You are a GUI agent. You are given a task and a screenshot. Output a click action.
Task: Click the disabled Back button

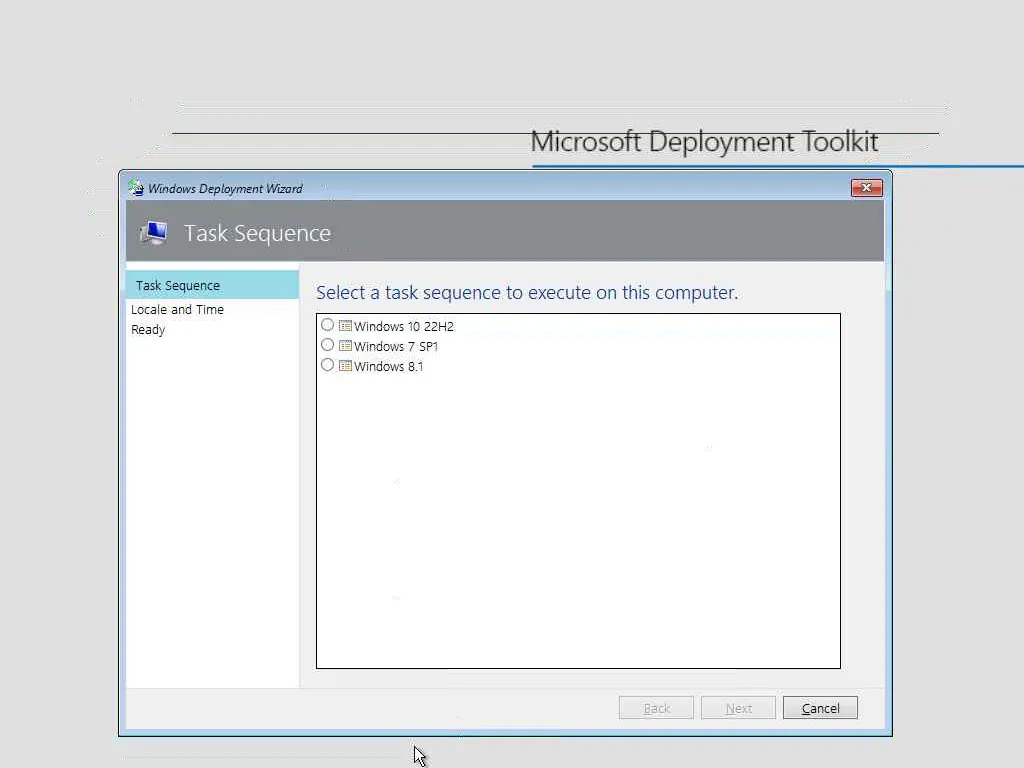tap(656, 708)
